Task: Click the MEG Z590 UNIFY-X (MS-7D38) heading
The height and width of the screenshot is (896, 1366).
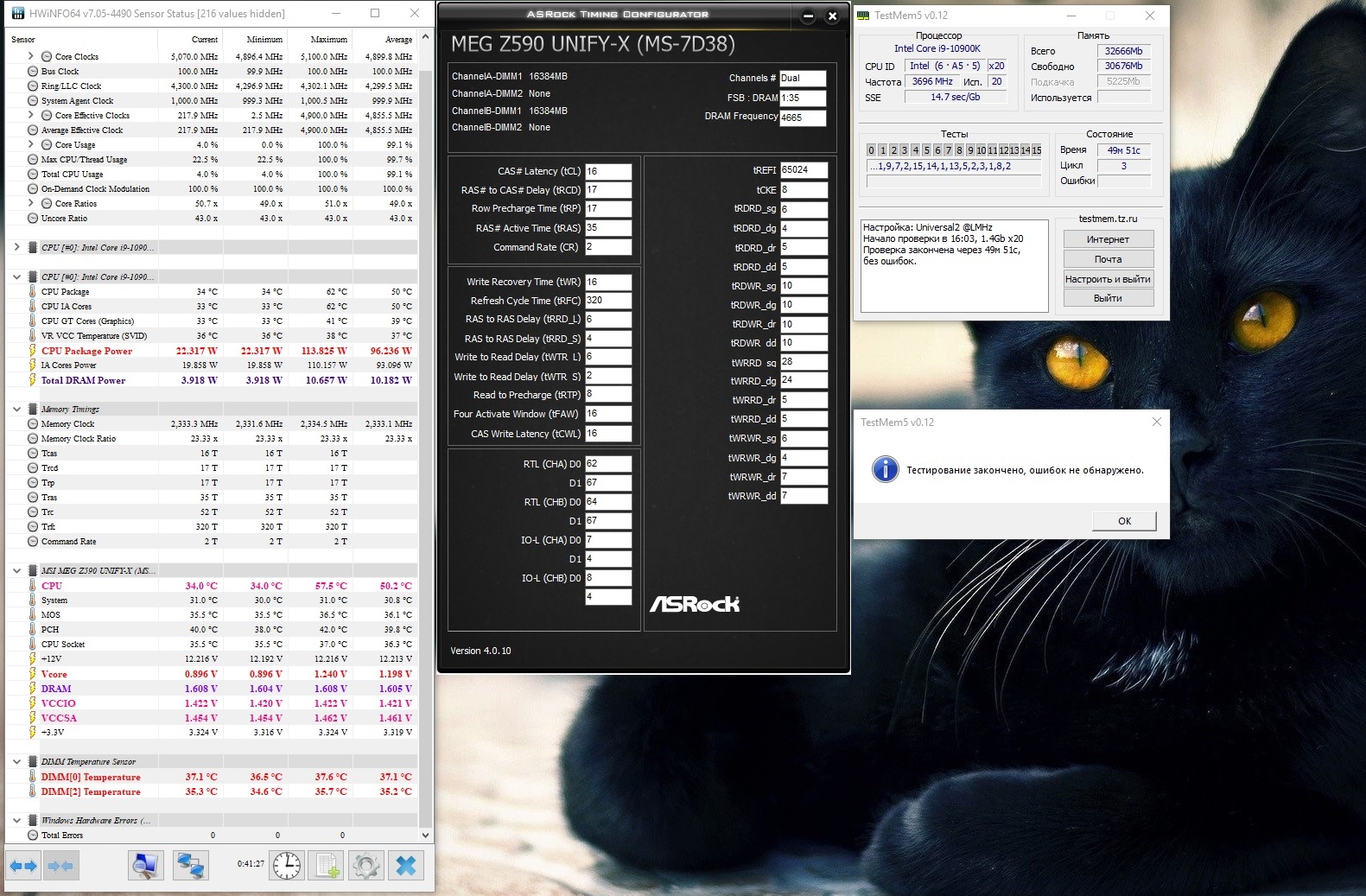Action: 593,45
